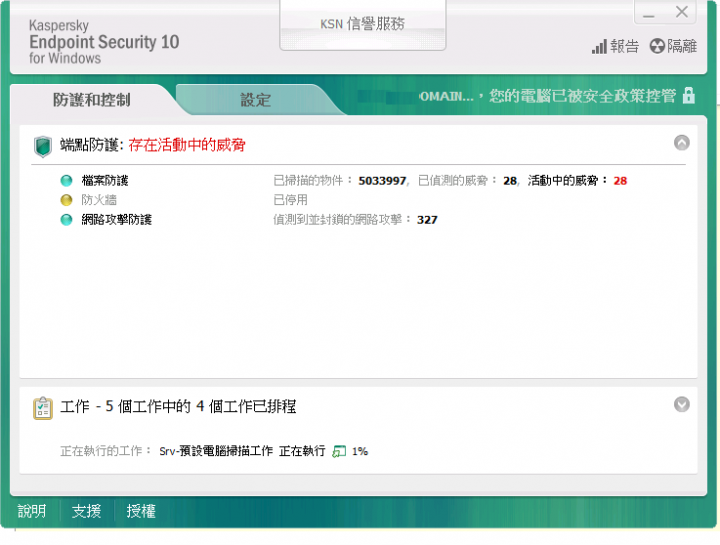Click the 工作 - 5 個工作中的 4 個工作已排程 heading
The height and width of the screenshot is (545, 720).
point(178,406)
